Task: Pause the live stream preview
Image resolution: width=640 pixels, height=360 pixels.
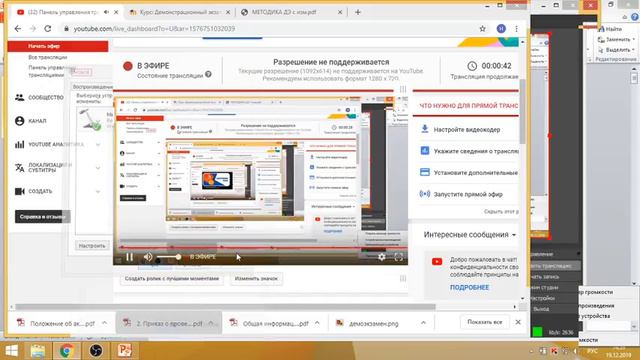Action: point(129,257)
